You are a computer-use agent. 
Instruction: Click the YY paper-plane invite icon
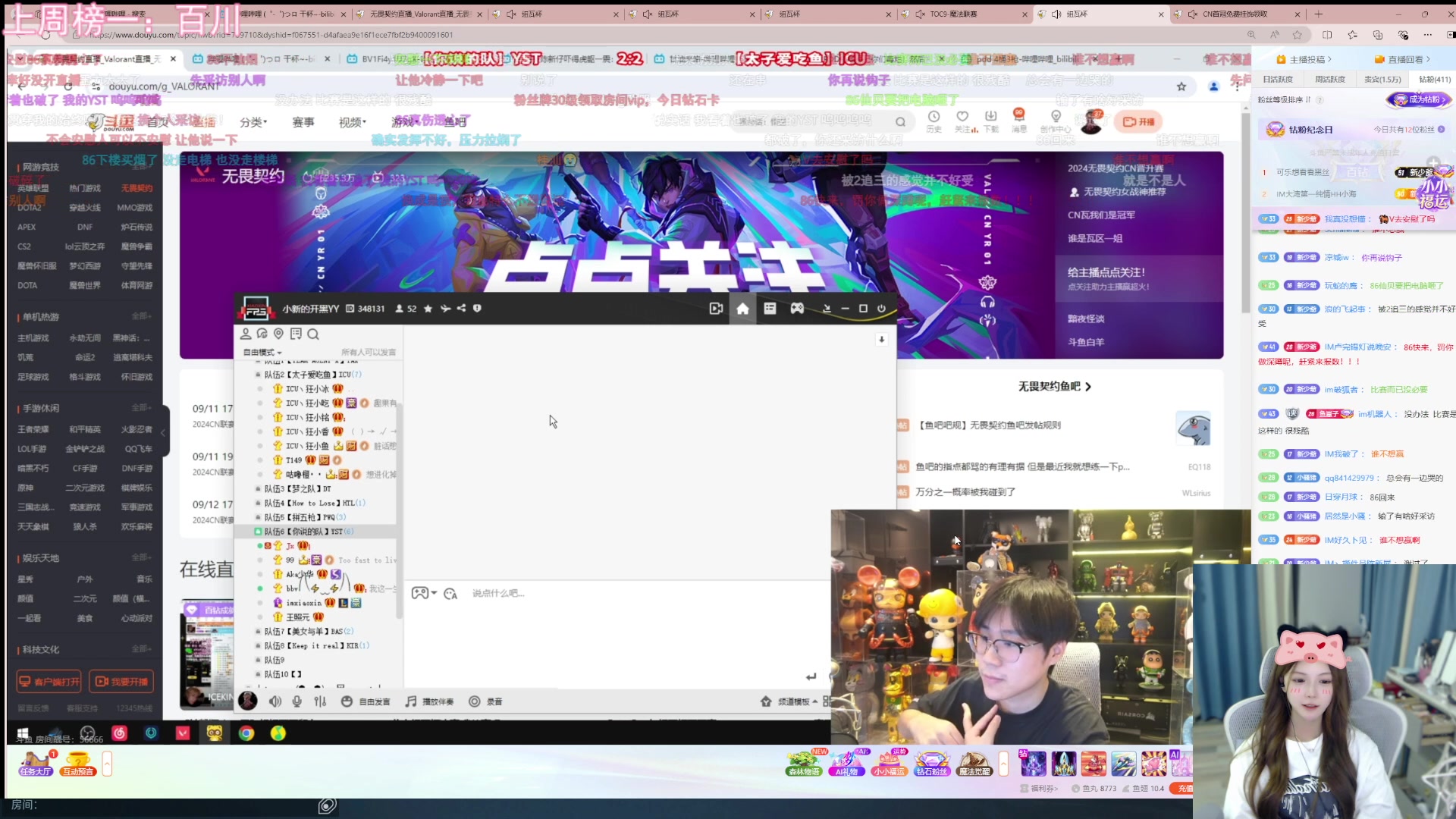click(445, 309)
